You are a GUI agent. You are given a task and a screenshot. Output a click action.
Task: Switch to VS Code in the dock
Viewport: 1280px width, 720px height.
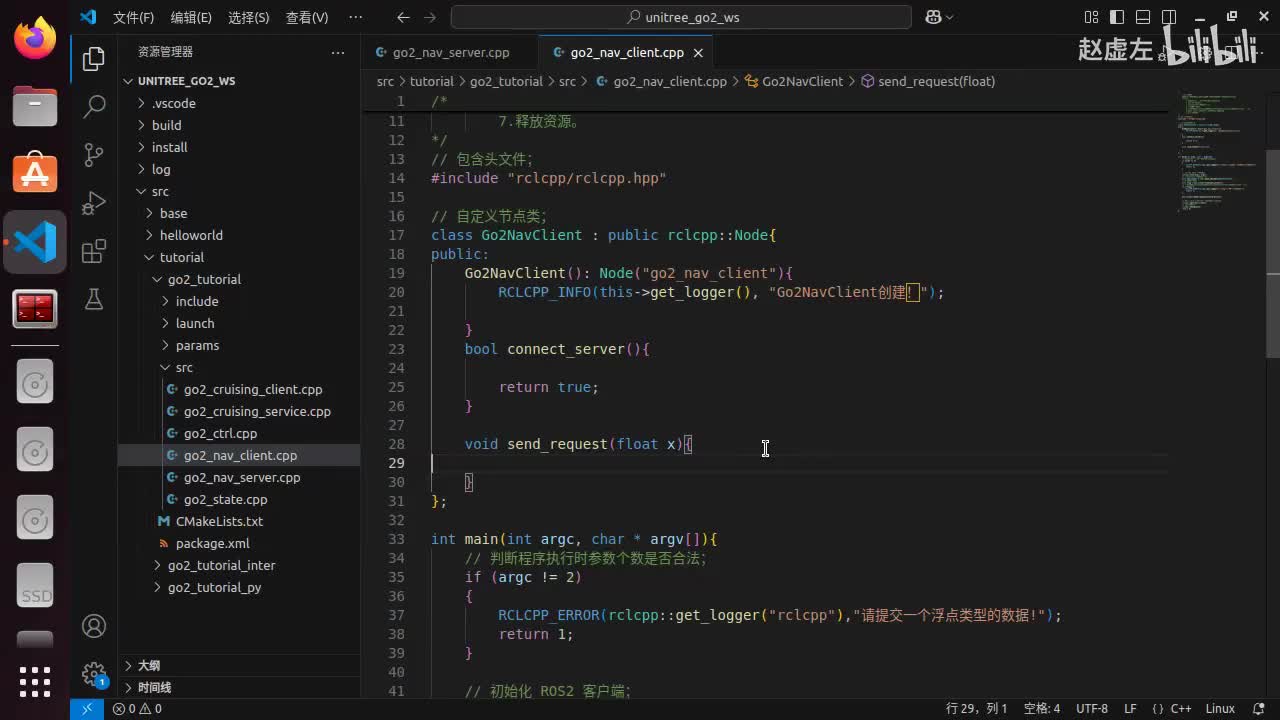[35, 242]
